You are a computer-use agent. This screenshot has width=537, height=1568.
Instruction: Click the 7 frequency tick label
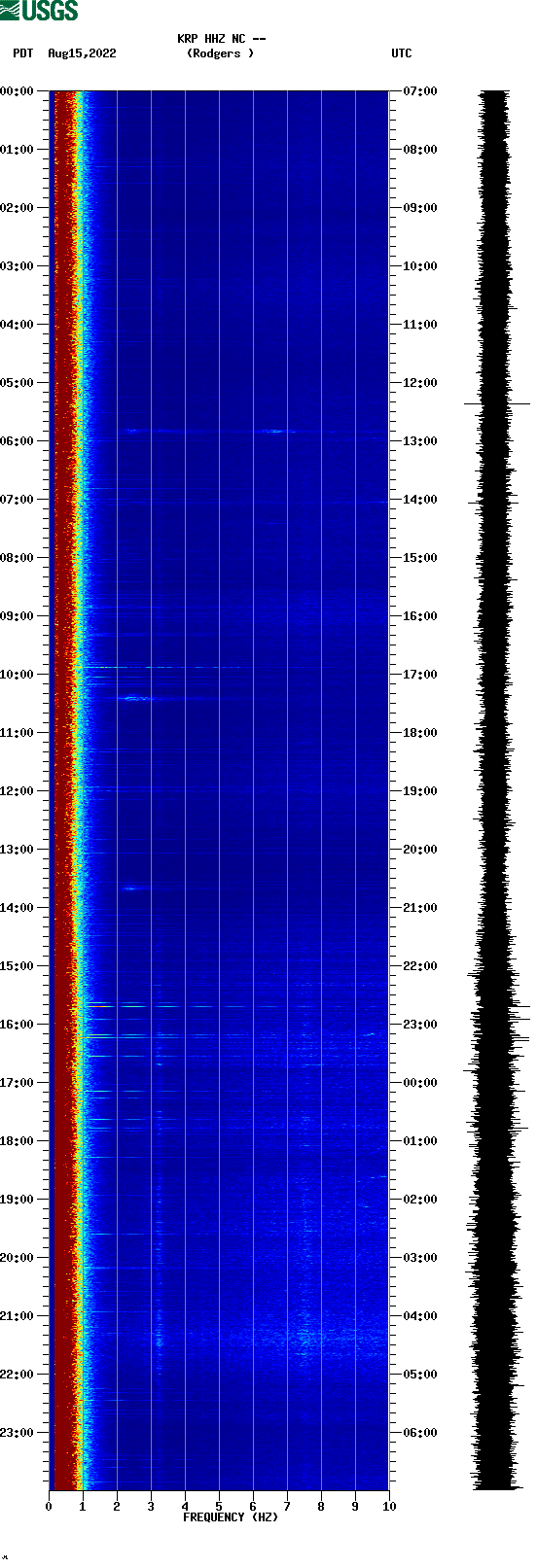pos(287,1507)
